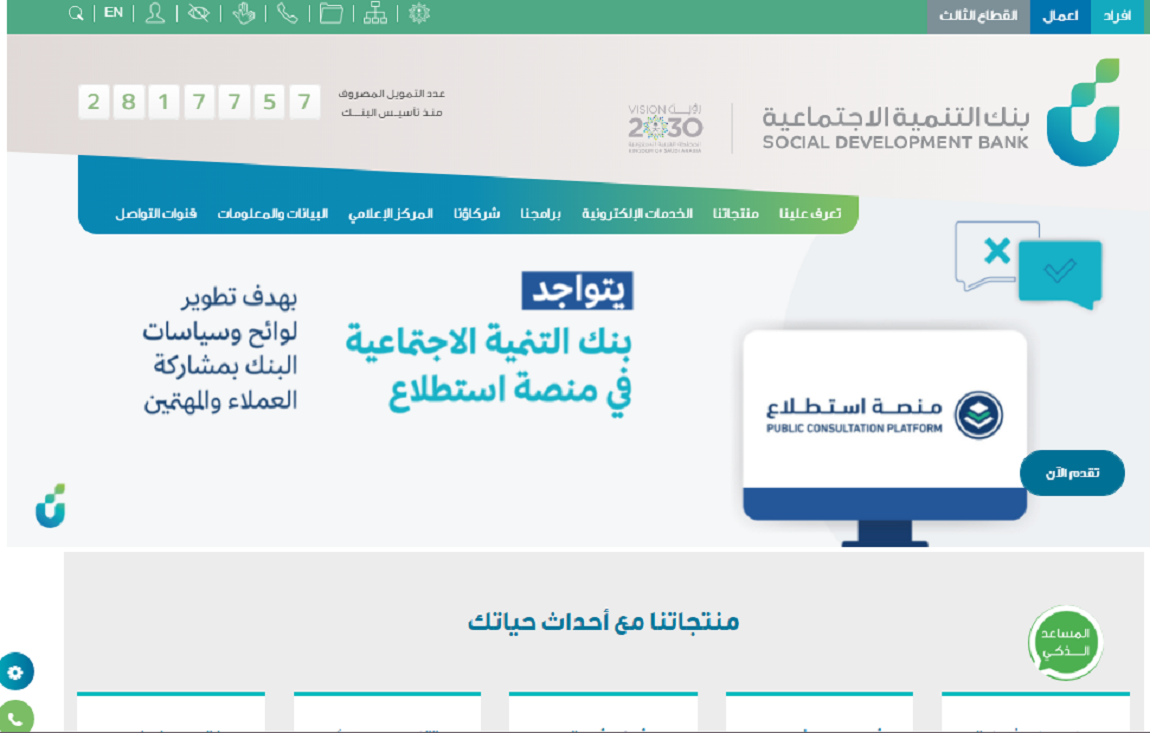Select the اعمال tab

pos(1061,16)
